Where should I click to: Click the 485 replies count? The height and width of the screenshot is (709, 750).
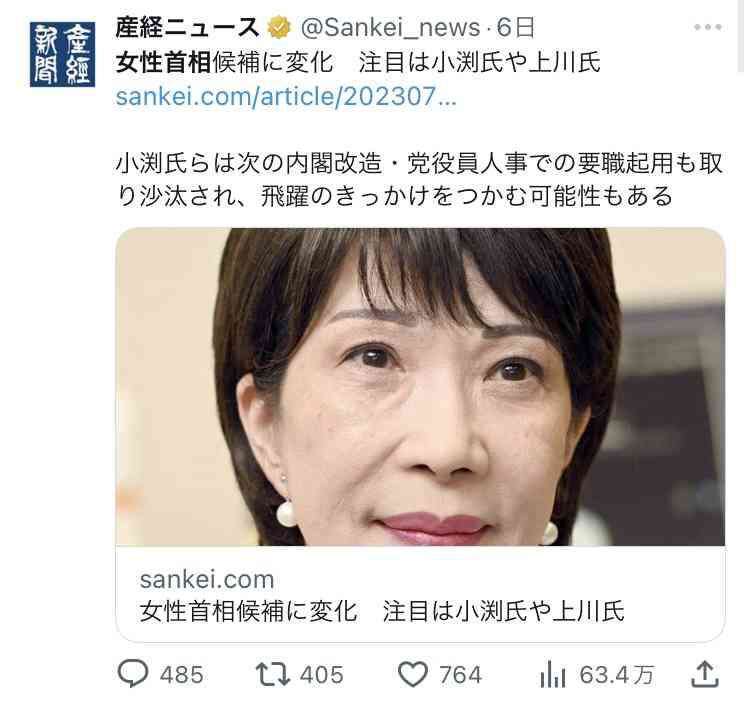click(x=181, y=675)
